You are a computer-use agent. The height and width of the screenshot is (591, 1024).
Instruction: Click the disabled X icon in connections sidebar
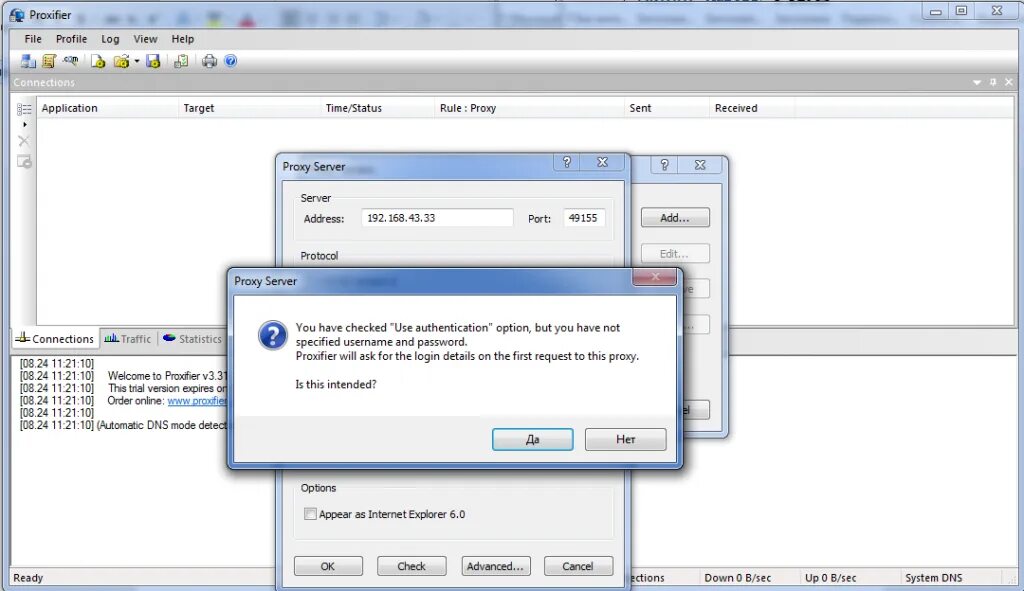click(x=24, y=141)
